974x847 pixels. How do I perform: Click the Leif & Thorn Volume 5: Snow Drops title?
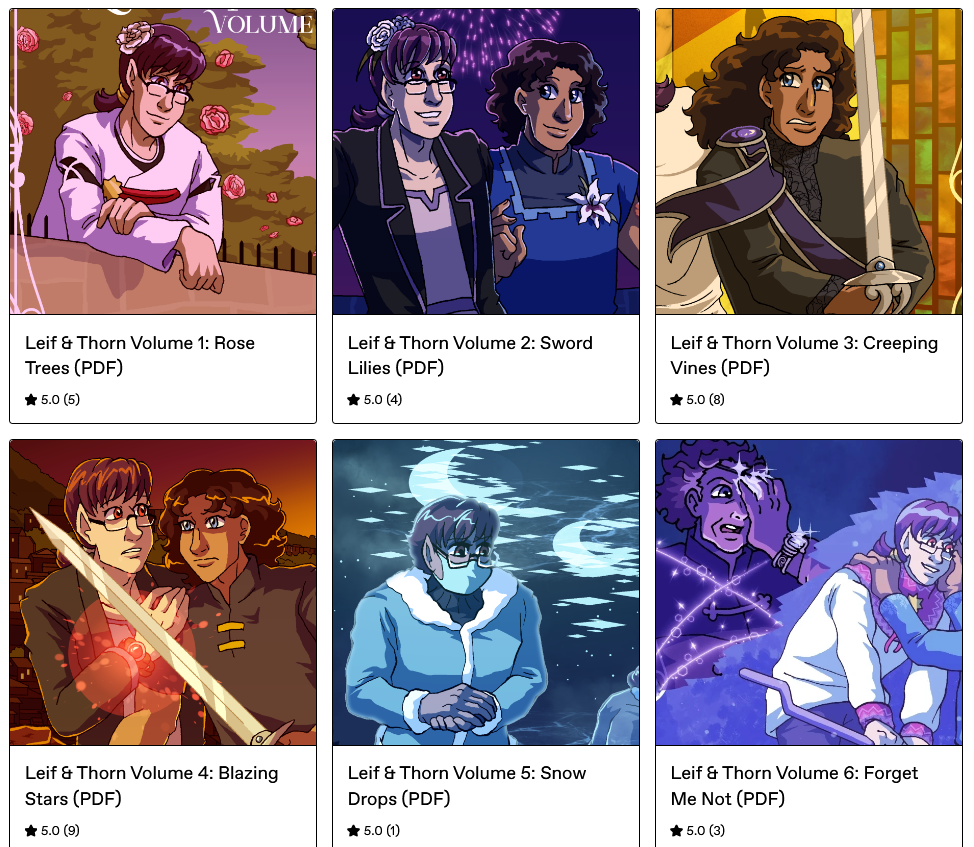(467, 786)
